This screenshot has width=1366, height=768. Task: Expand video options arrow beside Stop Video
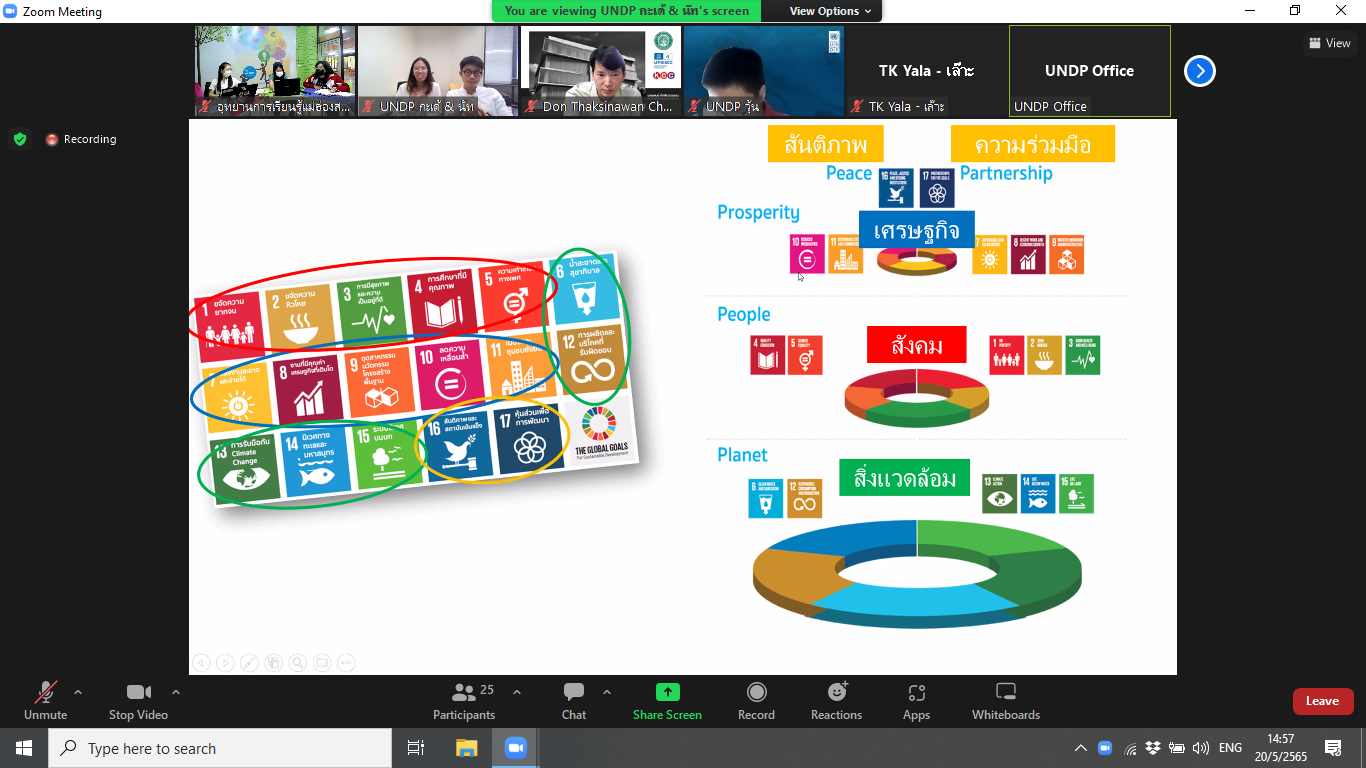click(176, 692)
